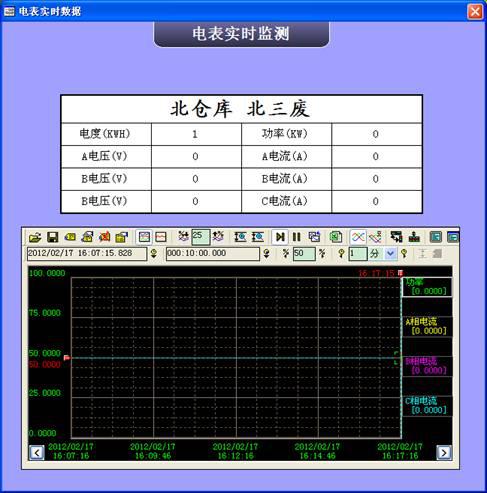Toggle the single-curve chart view icon

tap(161, 237)
